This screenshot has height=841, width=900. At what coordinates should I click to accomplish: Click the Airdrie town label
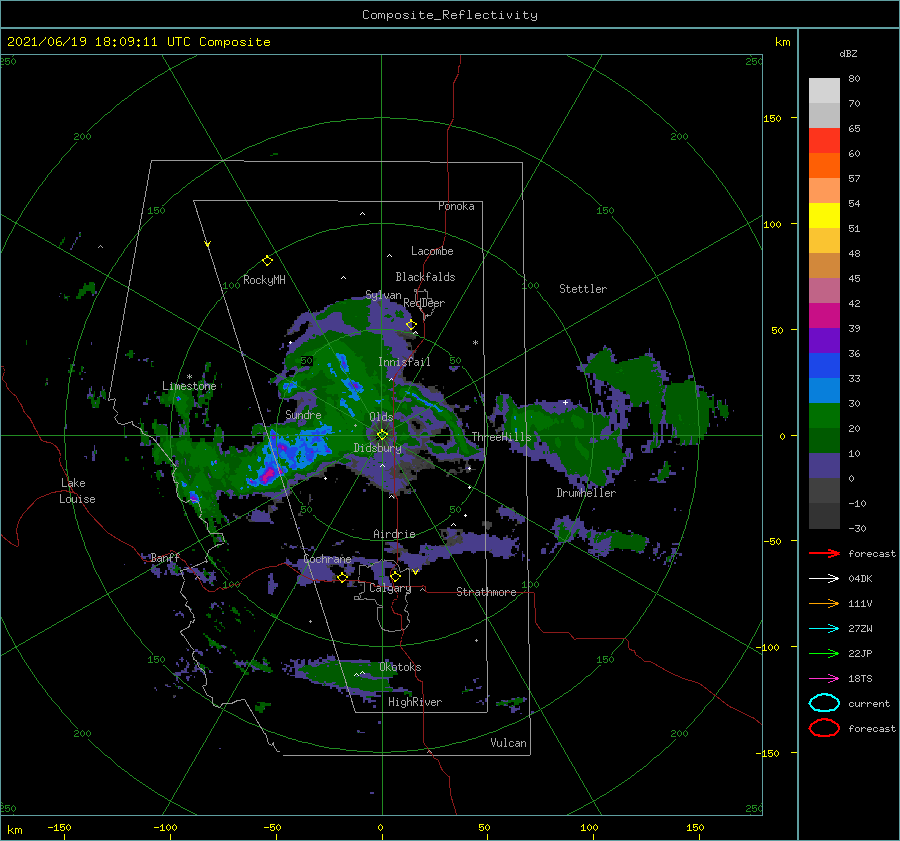pos(394,534)
